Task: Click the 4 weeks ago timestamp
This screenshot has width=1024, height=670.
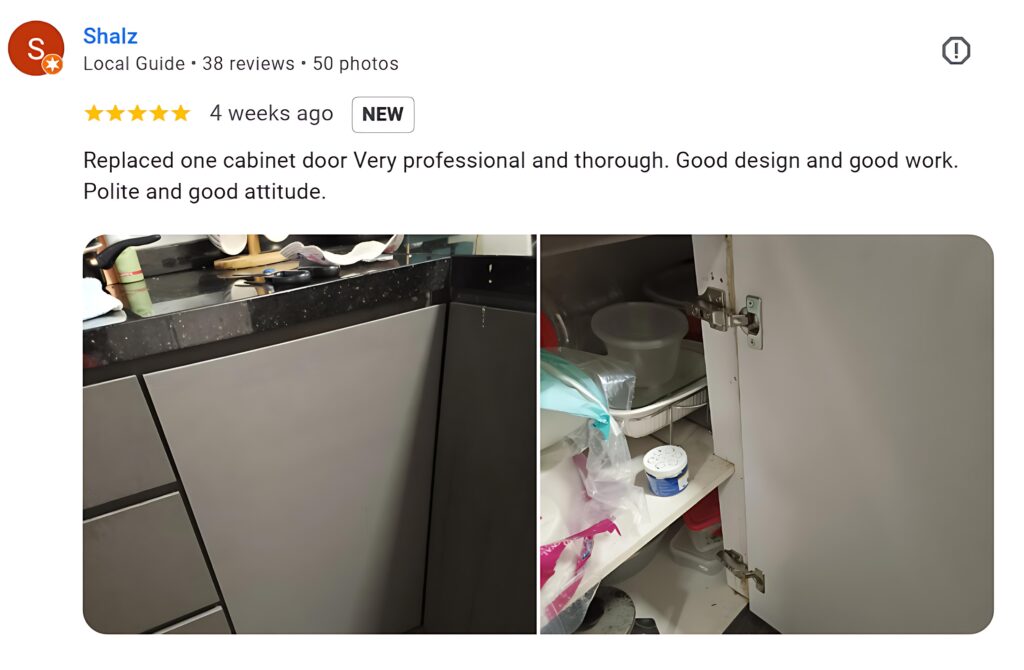Action: pyautogui.click(x=271, y=114)
